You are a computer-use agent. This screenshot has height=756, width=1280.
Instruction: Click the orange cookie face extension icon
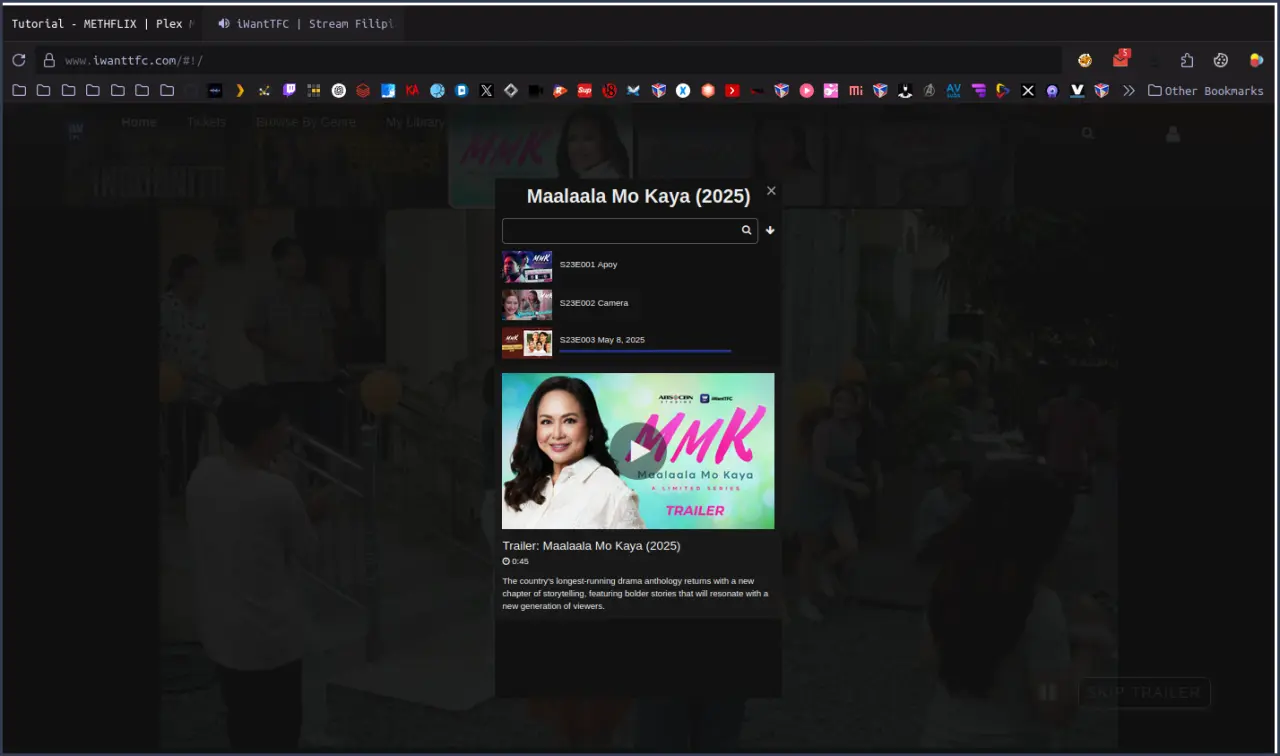pos(1085,60)
